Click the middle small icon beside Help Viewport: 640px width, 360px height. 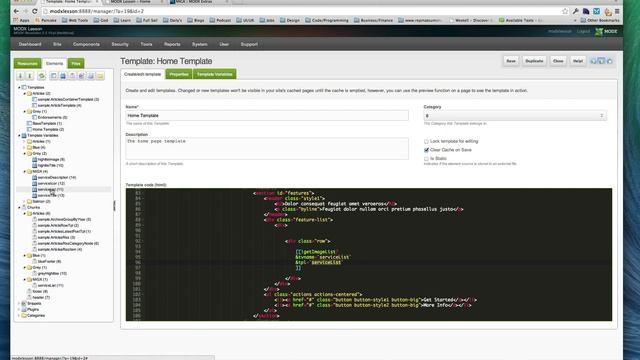coord(601,61)
